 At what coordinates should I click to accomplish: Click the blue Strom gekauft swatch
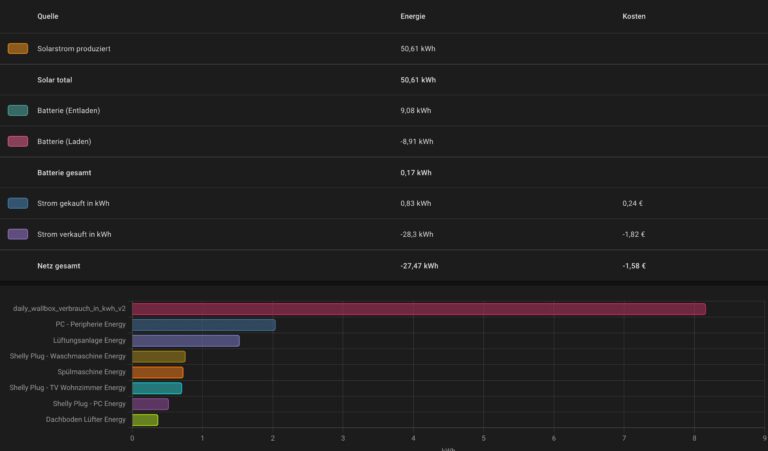[18, 203]
